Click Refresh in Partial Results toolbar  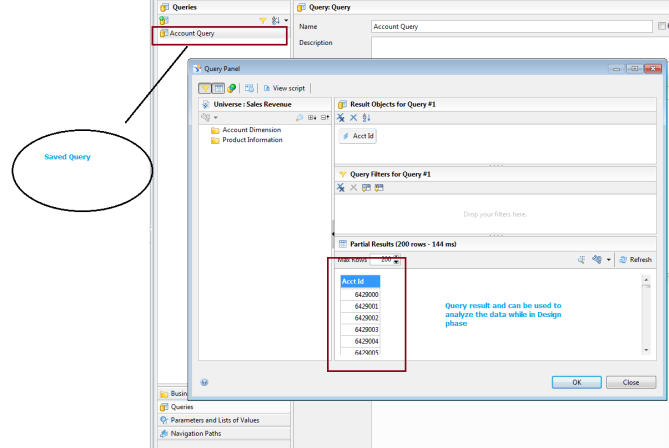(x=635, y=259)
